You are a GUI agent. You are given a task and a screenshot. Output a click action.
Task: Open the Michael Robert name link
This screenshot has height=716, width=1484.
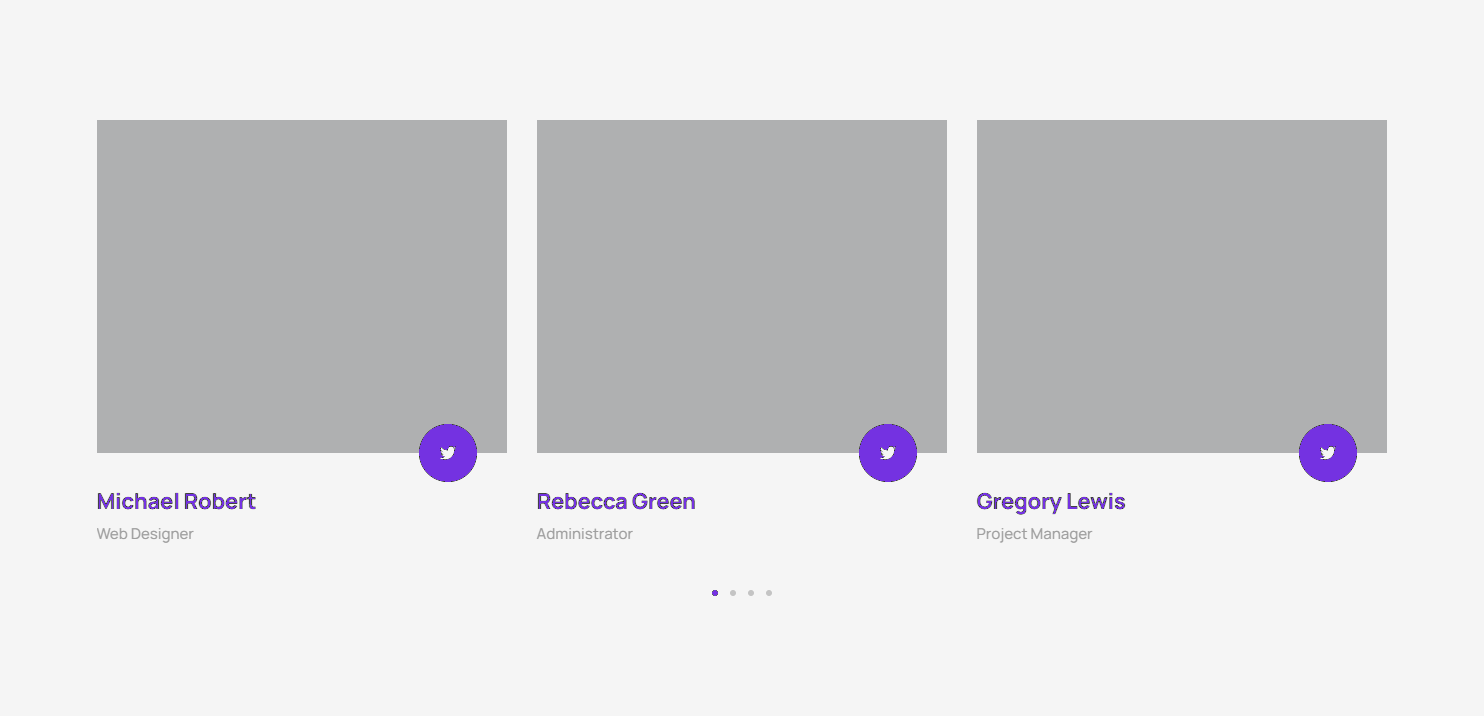click(176, 501)
